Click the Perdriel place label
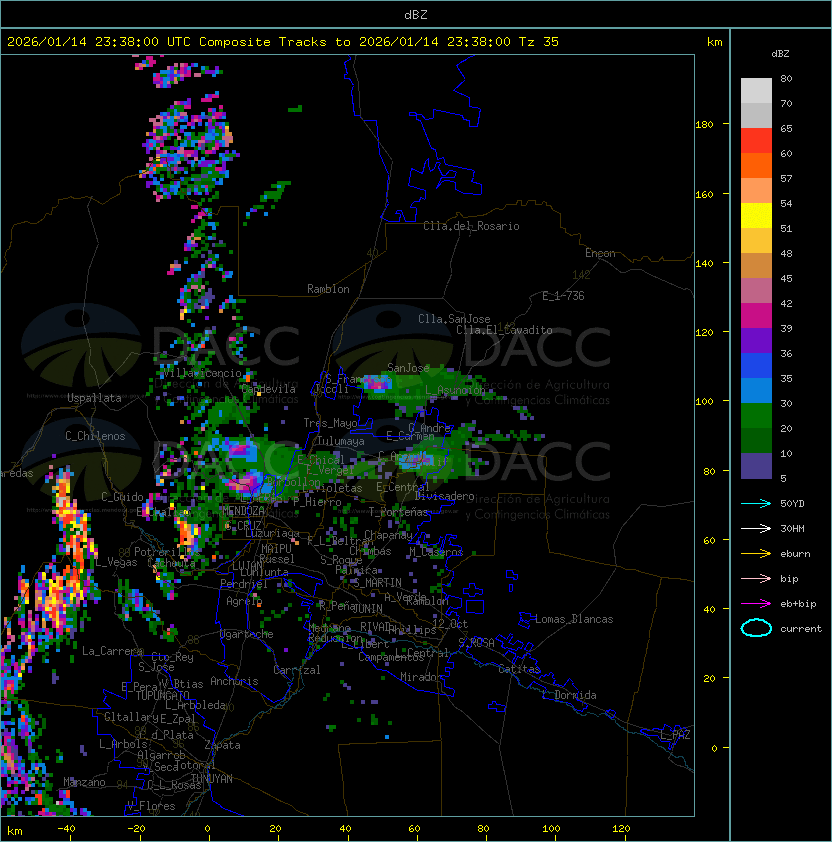 click(x=244, y=584)
